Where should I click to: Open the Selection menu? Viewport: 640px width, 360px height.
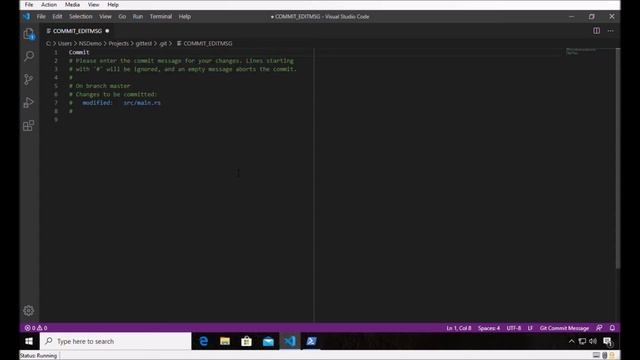tap(80, 17)
